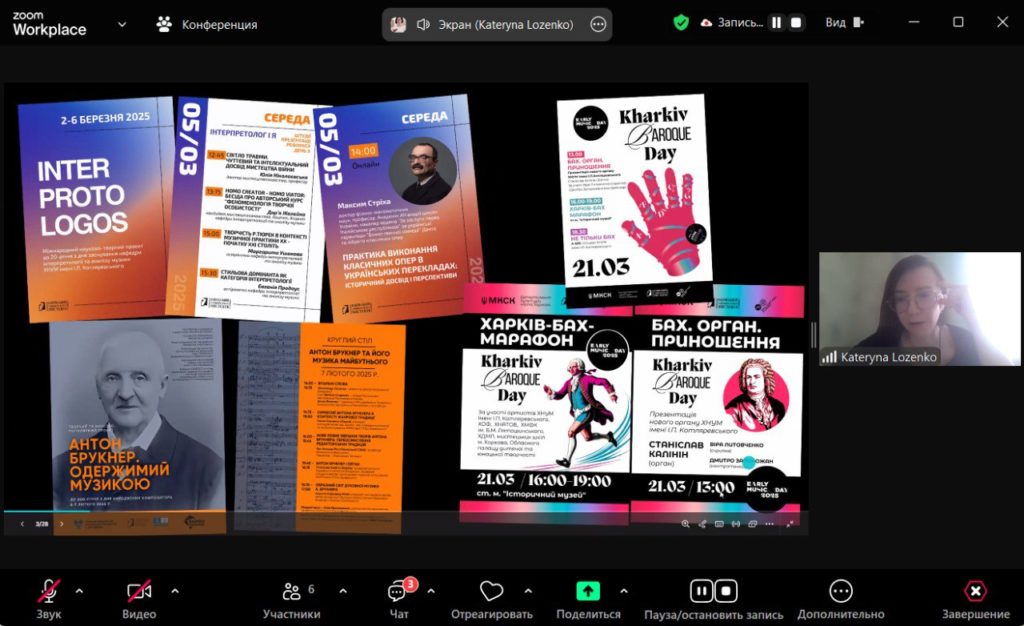Expand the arrow next to Отреагировать

528,591
